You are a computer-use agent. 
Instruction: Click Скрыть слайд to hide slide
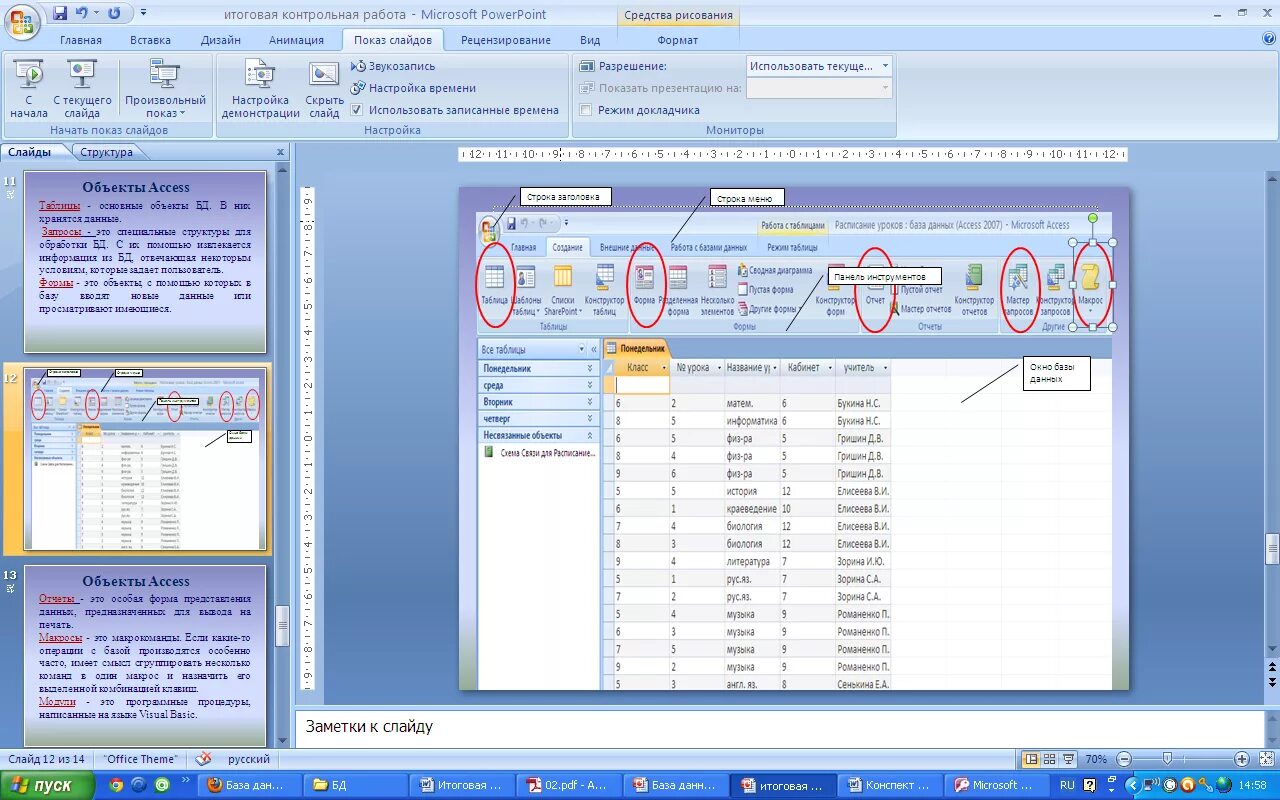pos(324,89)
